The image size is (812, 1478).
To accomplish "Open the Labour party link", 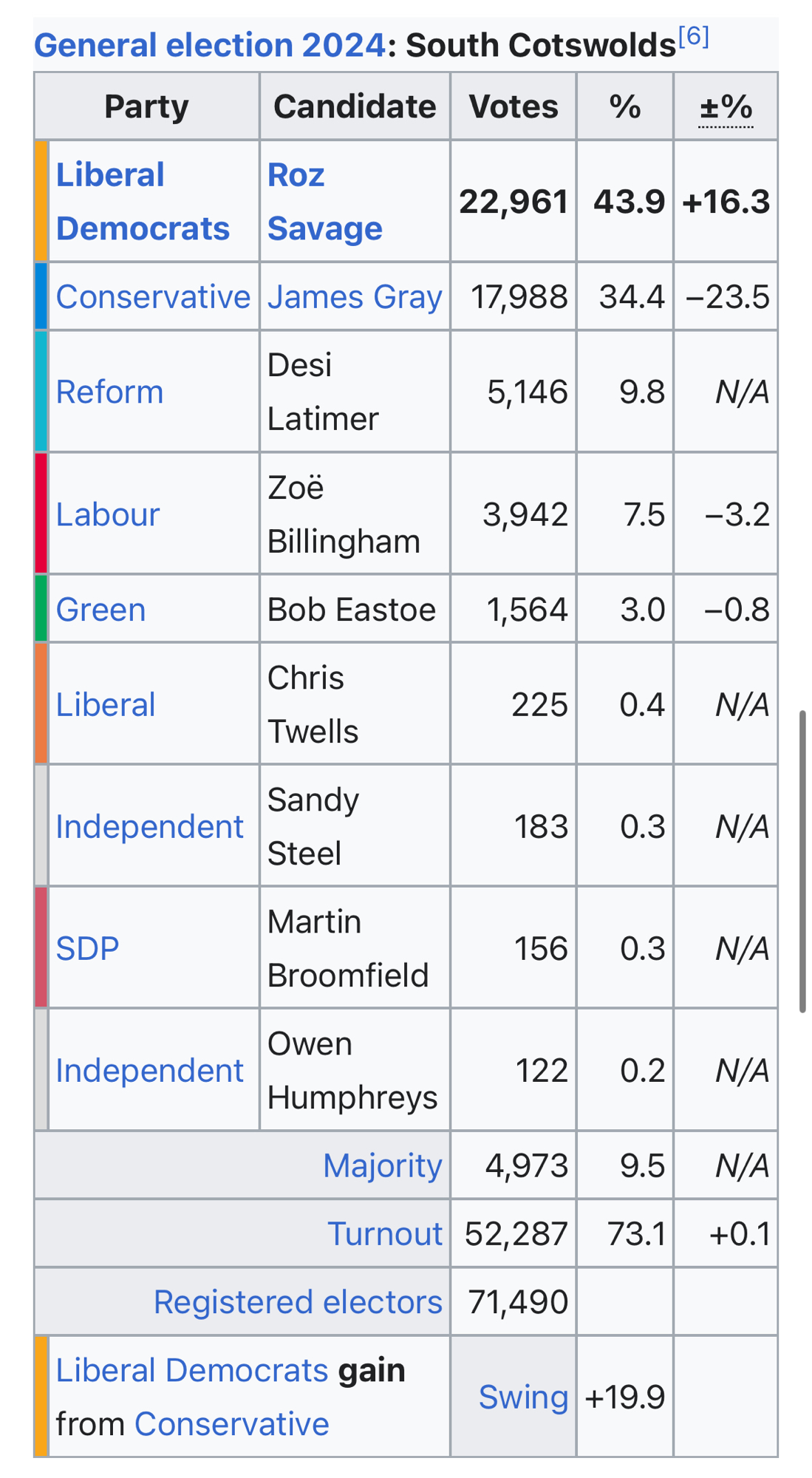I will tap(108, 514).
